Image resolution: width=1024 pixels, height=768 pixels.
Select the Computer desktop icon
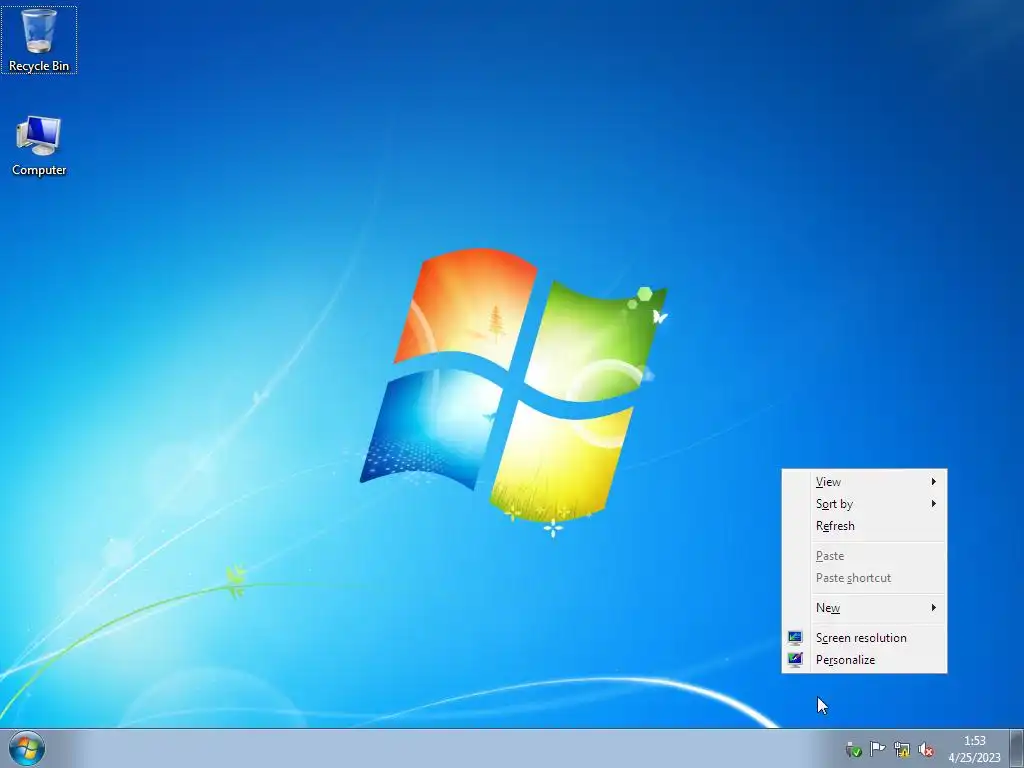tap(39, 145)
